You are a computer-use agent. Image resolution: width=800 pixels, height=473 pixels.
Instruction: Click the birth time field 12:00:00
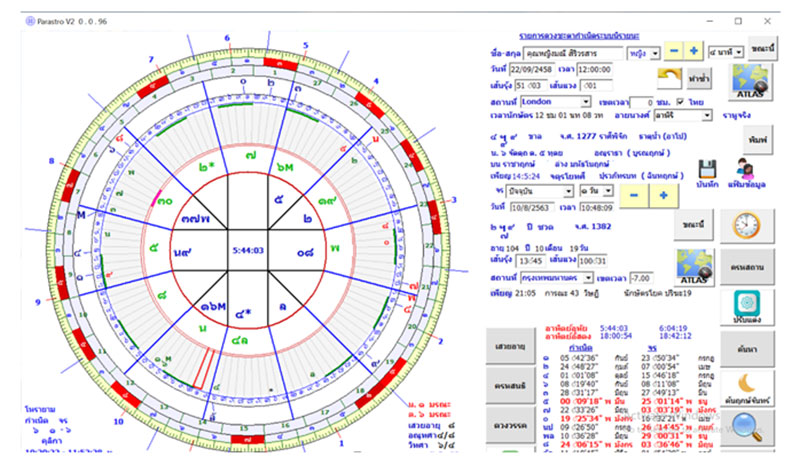click(594, 69)
